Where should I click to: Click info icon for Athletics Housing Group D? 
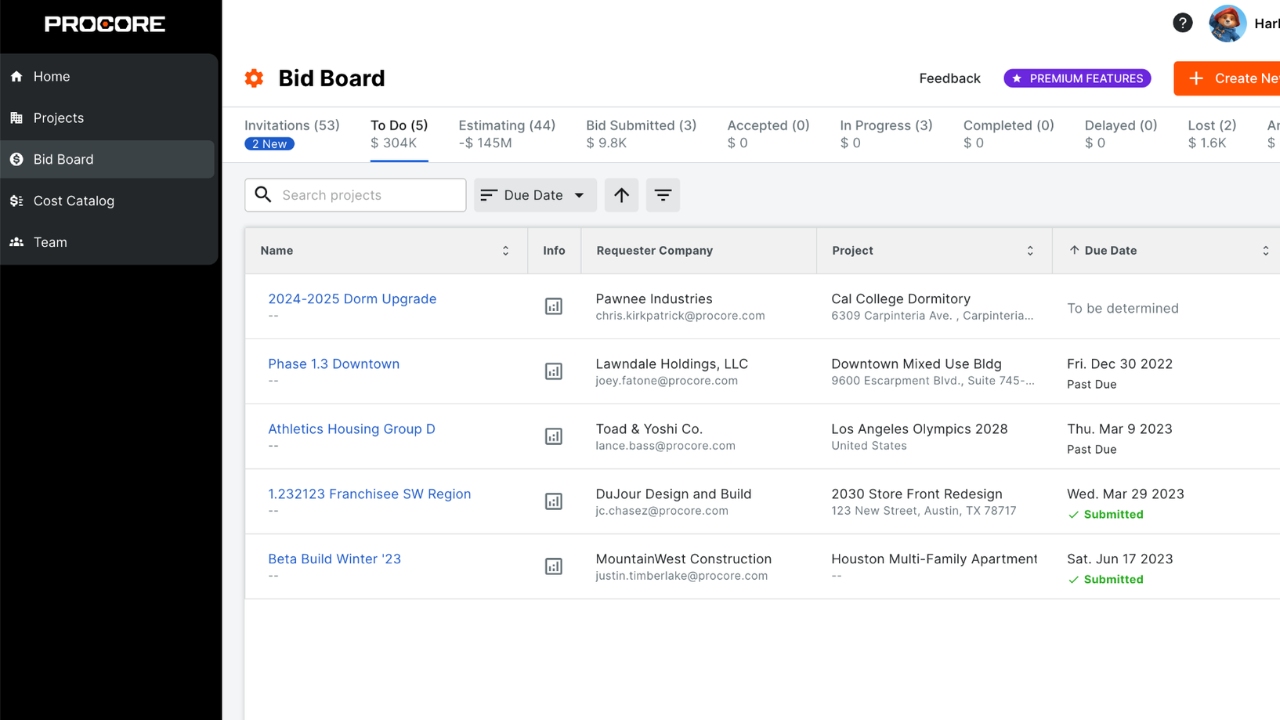click(554, 437)
